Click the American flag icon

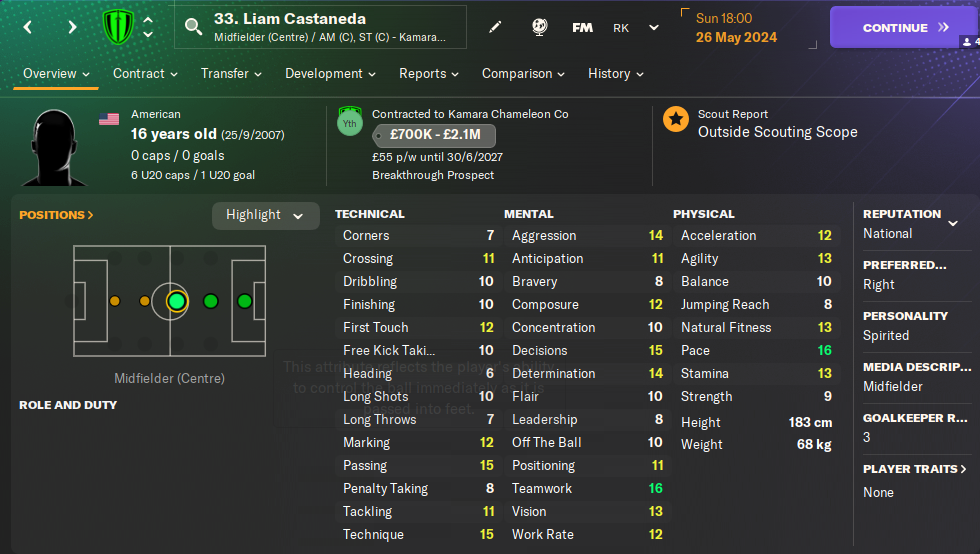pos(109,119)
